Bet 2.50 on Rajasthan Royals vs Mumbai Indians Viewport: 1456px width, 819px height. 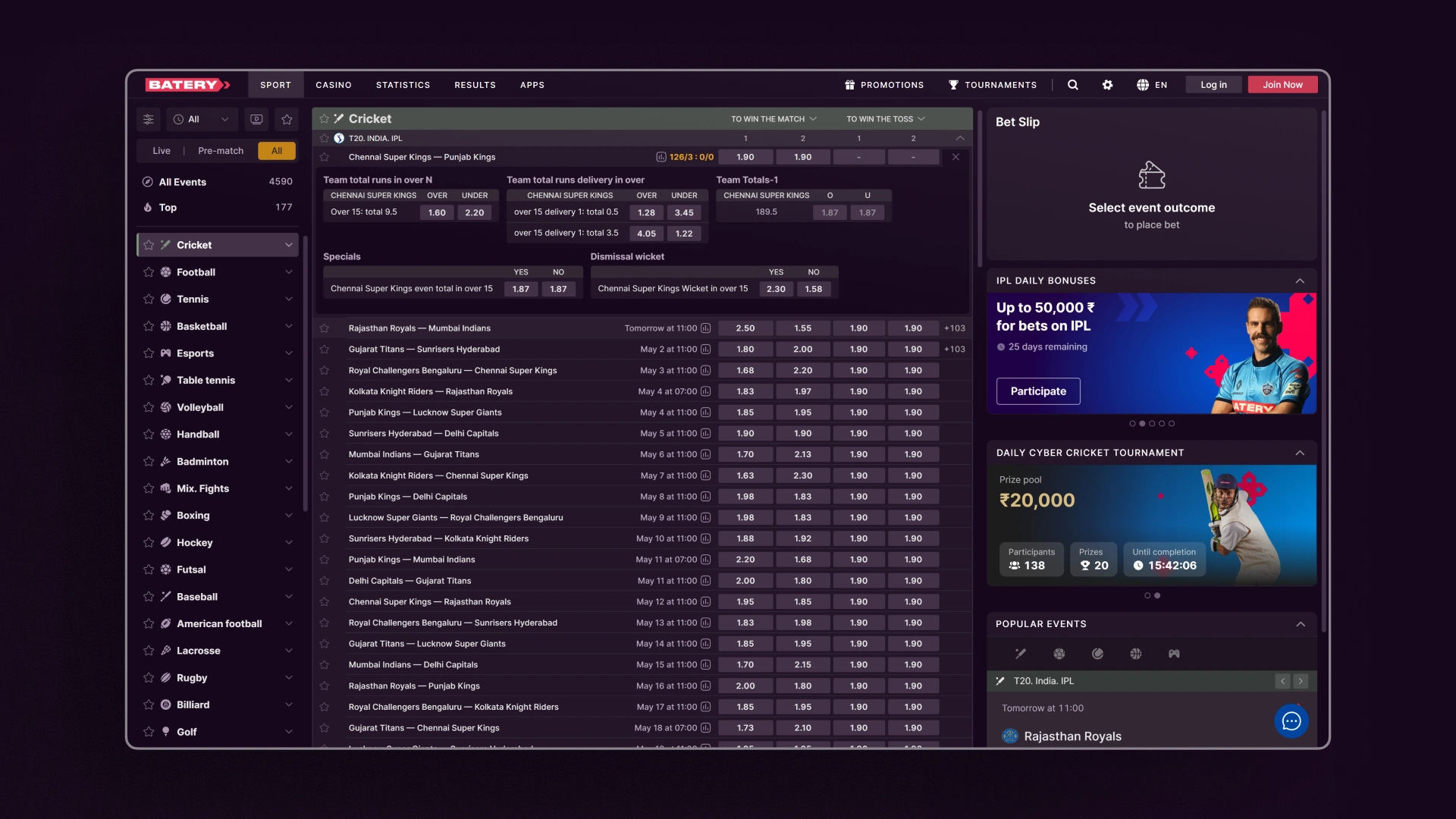click(x=745, y=328)
